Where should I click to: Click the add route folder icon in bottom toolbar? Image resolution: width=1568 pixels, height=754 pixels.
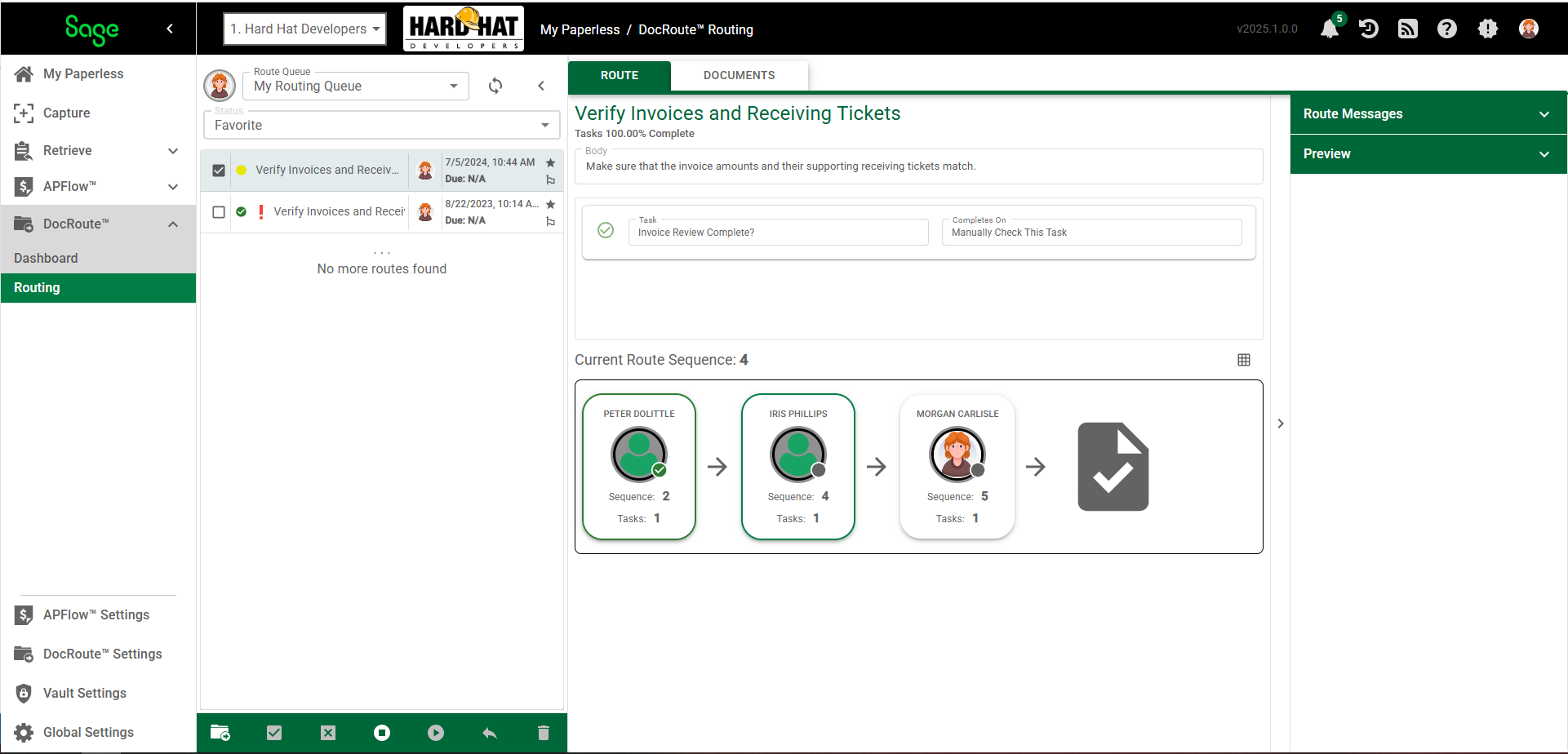[x=220, y=733]
